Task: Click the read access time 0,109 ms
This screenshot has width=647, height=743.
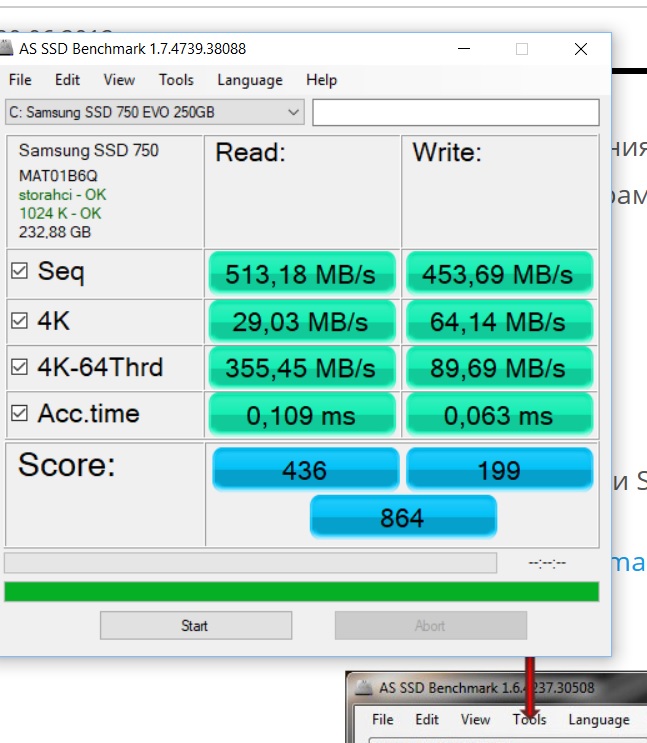Action: point(302,414)
